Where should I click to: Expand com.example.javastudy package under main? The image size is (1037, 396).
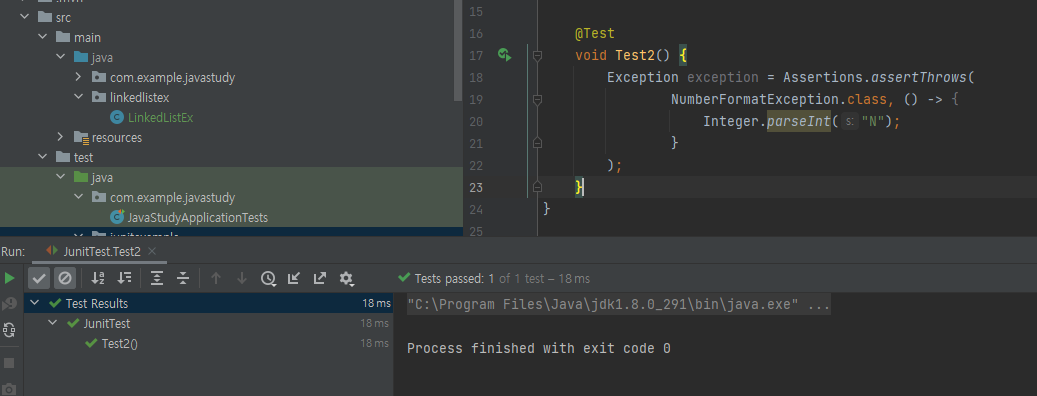pyautogui.click(x=79, y=77)
